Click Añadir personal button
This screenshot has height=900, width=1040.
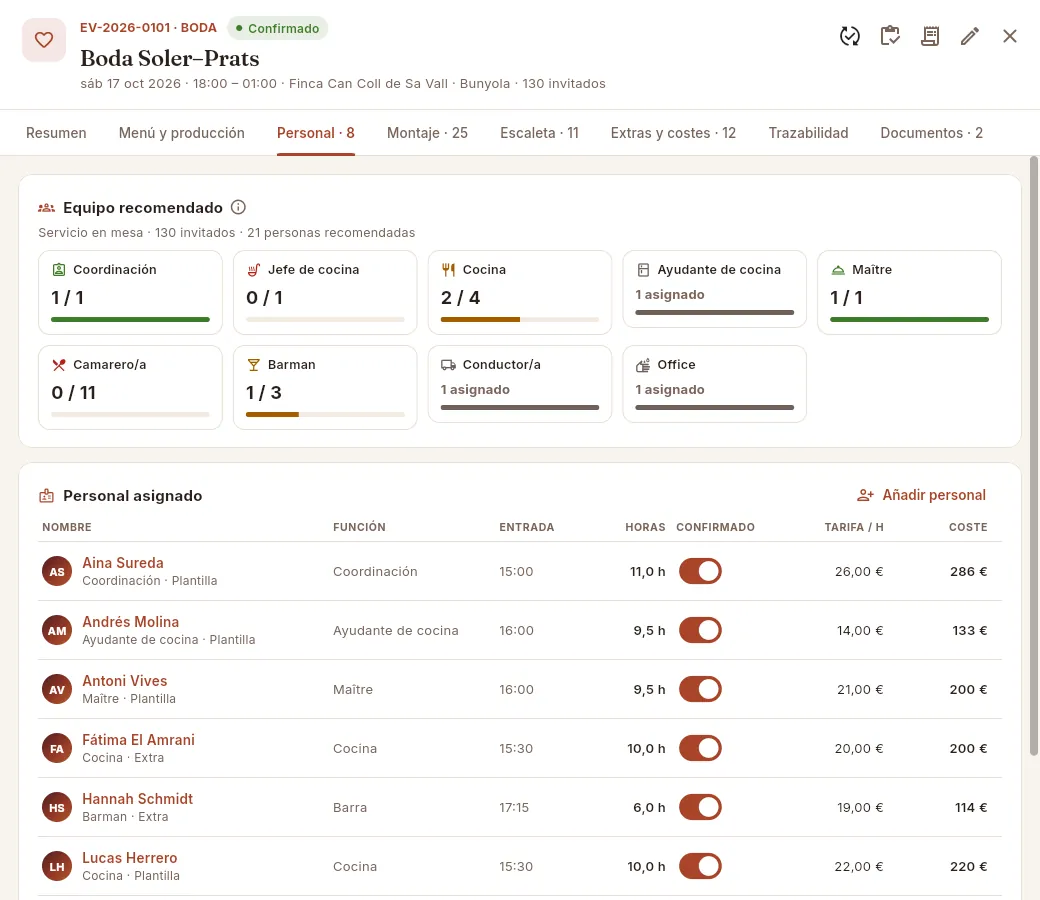click(x=921, y=495)
